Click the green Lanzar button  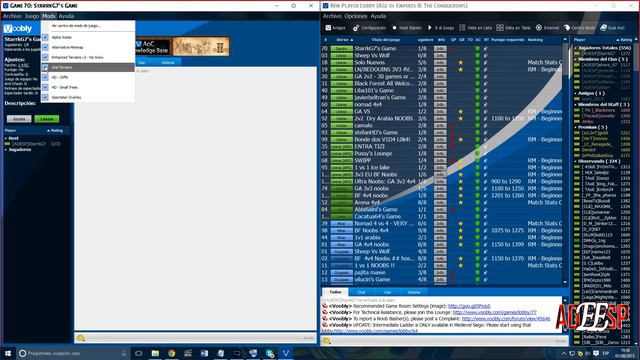(x=47, y=119)
